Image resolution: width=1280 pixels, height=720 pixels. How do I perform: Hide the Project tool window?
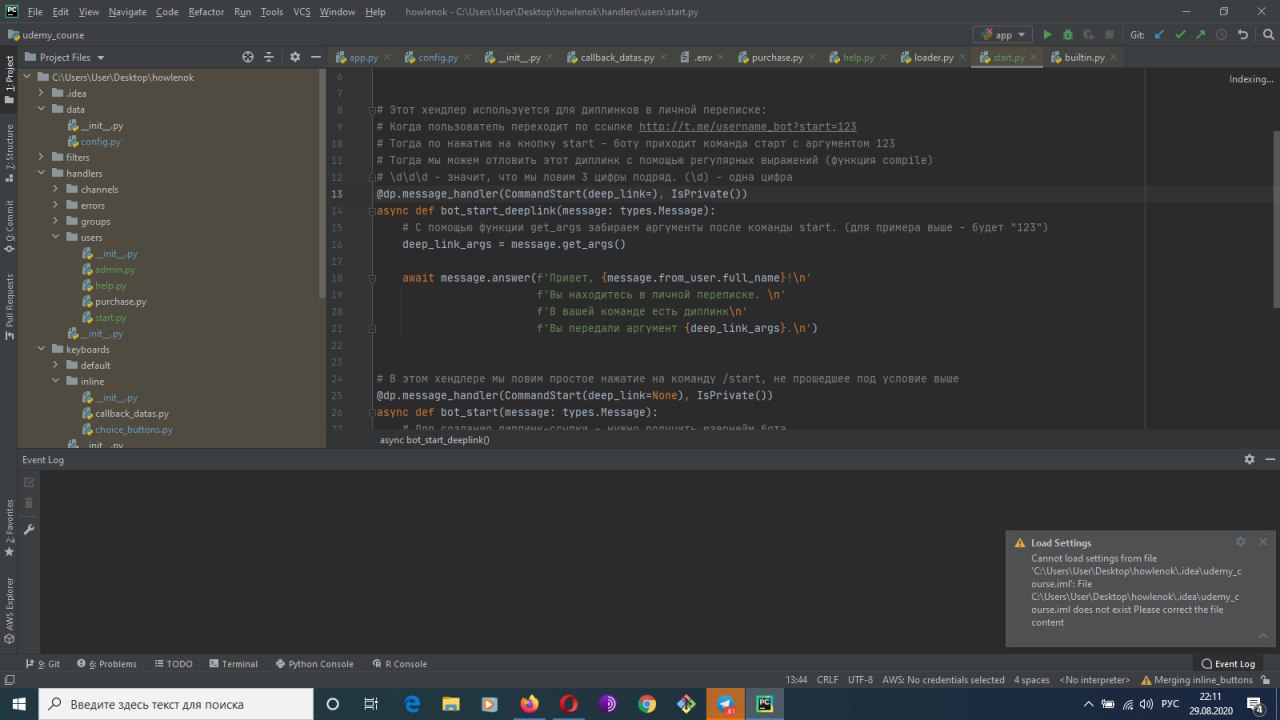pos(316,57)
